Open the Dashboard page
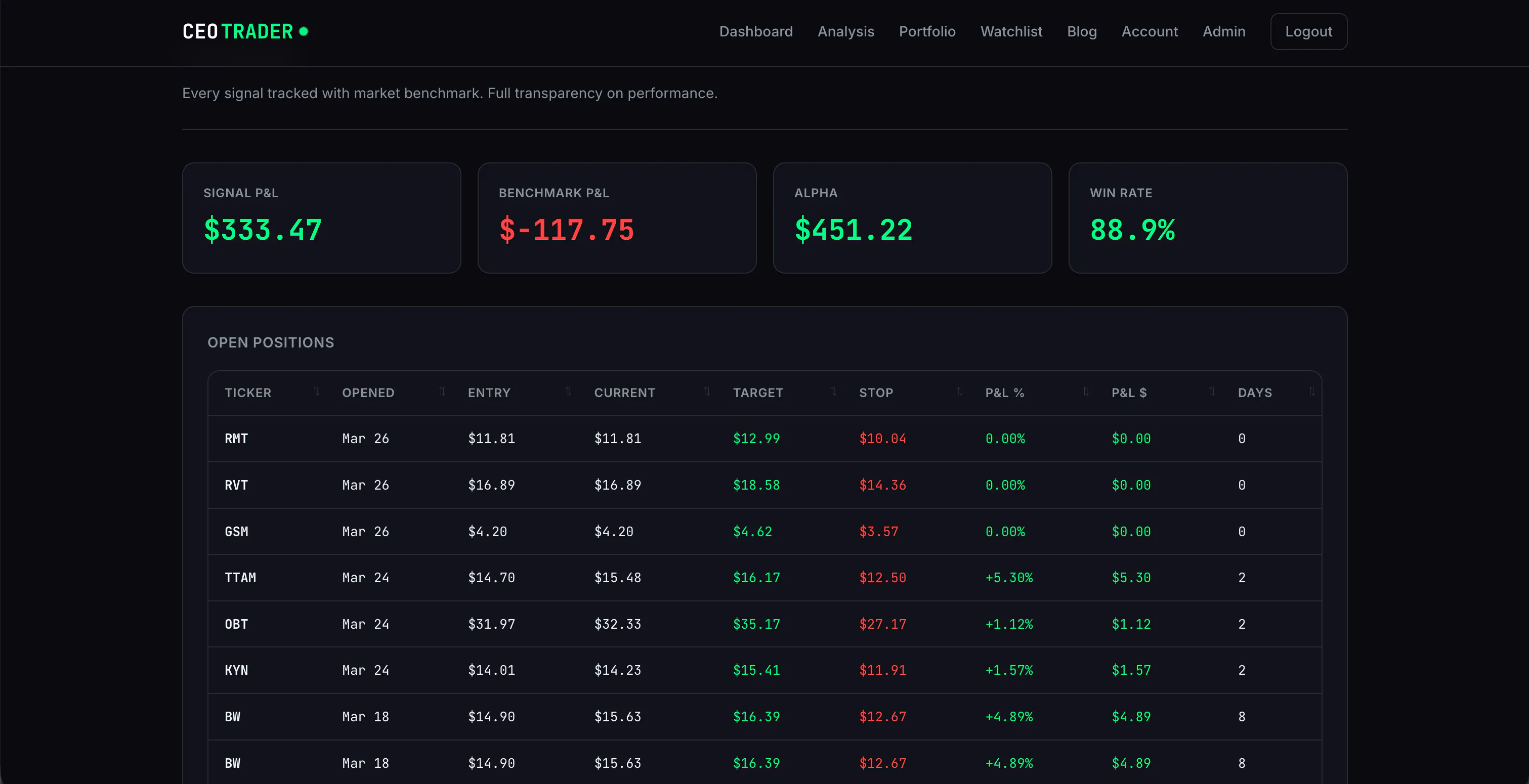The image size is (1529, 784). pos(755,31)
